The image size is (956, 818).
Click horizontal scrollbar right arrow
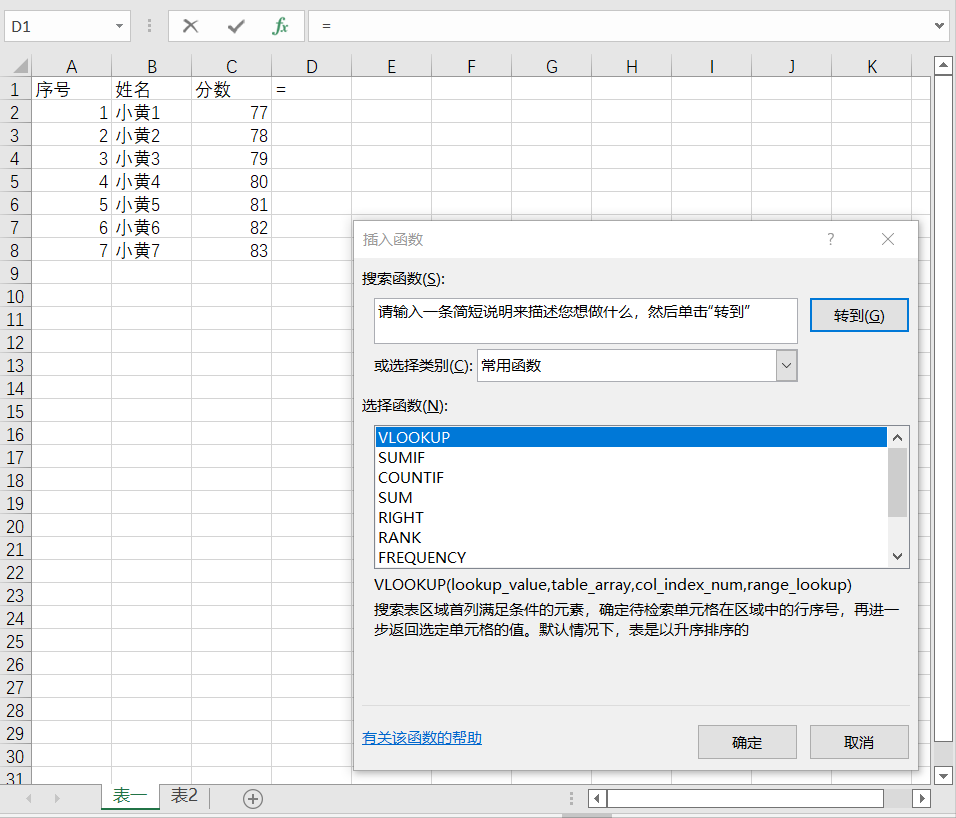pos(922,798)
